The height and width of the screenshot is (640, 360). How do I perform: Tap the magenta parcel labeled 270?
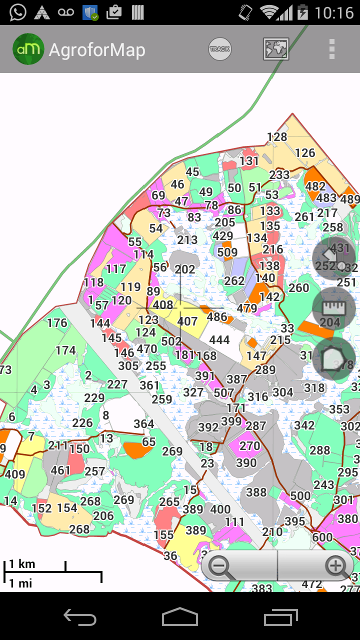pyautogui.click(x=249, y=446)
